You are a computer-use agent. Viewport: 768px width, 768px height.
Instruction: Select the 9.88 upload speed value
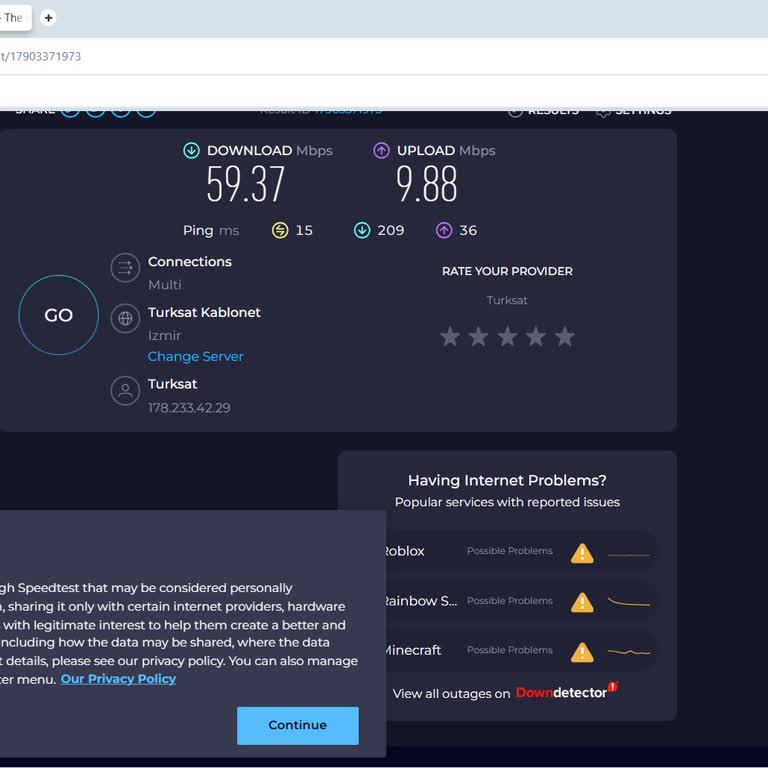coord(427,184)
